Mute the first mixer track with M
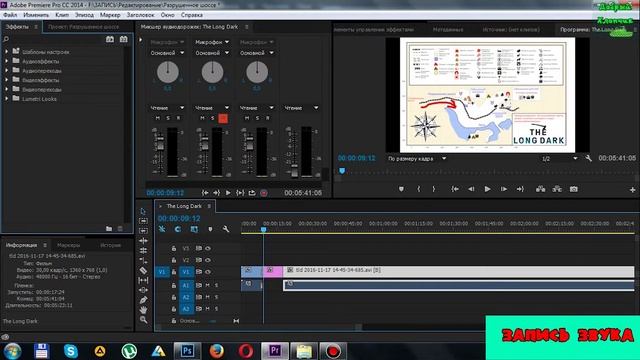The height and width of the screenshot is (360, 640). 158,118
